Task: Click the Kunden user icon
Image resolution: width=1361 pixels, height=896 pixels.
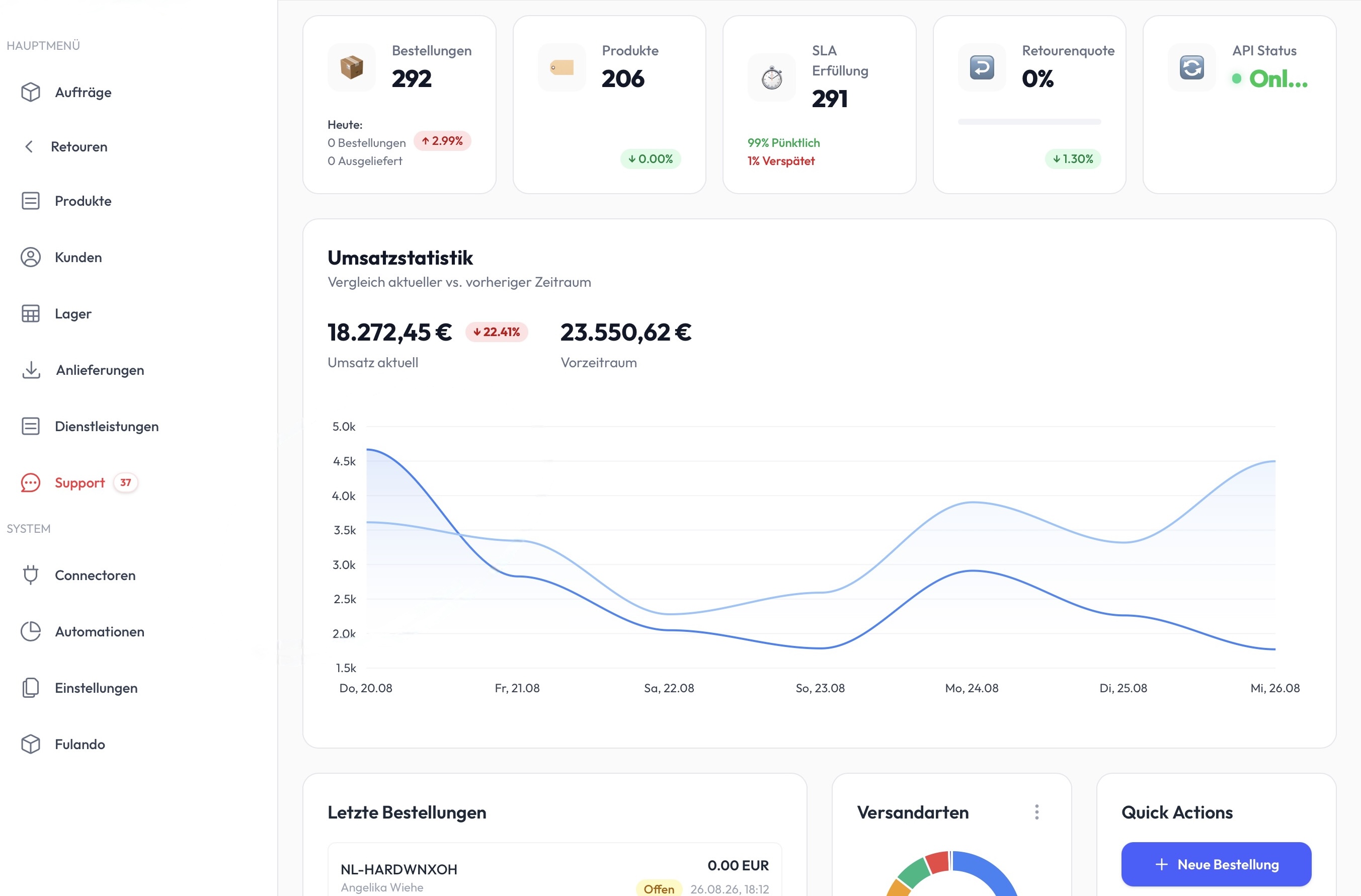Action: 30,257
